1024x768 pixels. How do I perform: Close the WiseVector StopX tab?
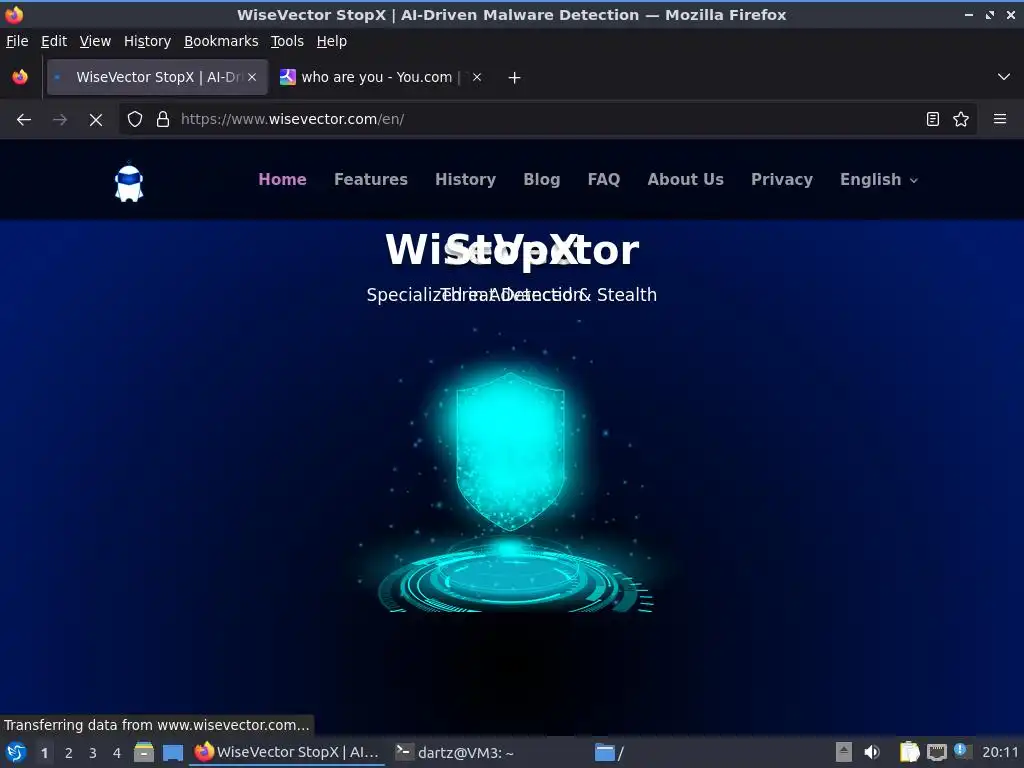[252, 77]
